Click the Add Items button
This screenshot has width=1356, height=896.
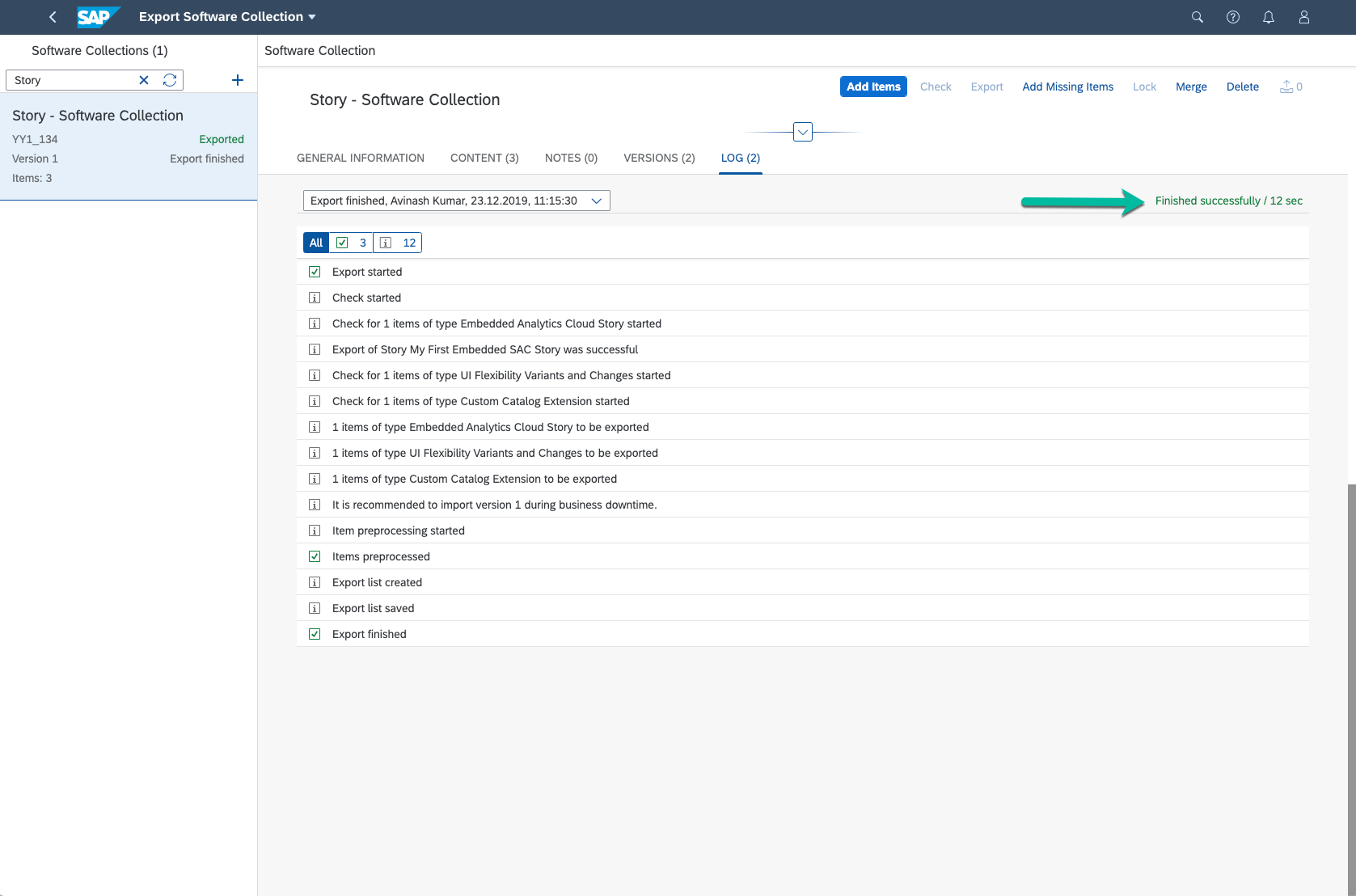[873, 87]
